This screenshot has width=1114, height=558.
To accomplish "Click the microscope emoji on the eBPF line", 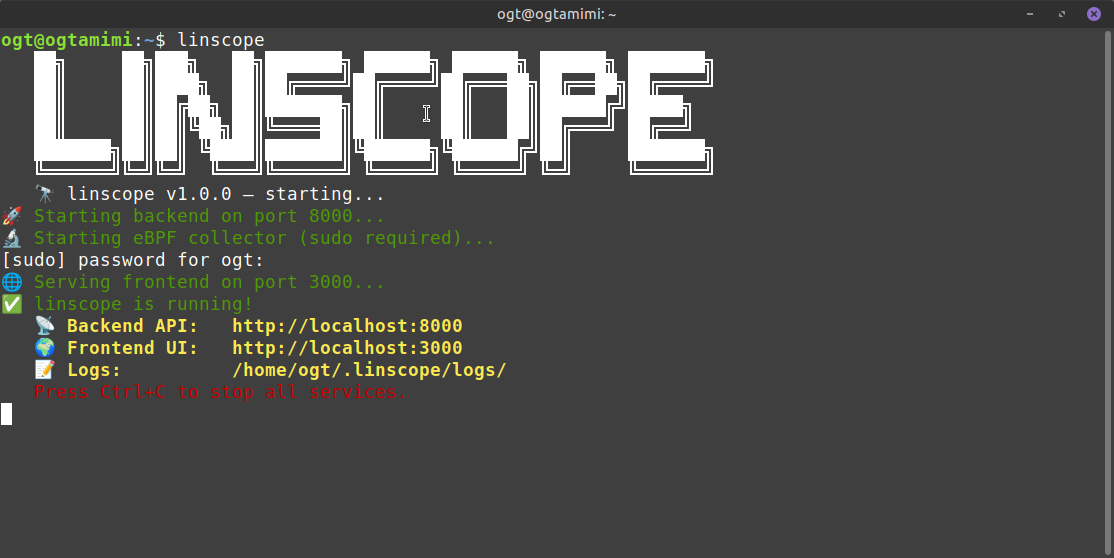I will point(12,238).
